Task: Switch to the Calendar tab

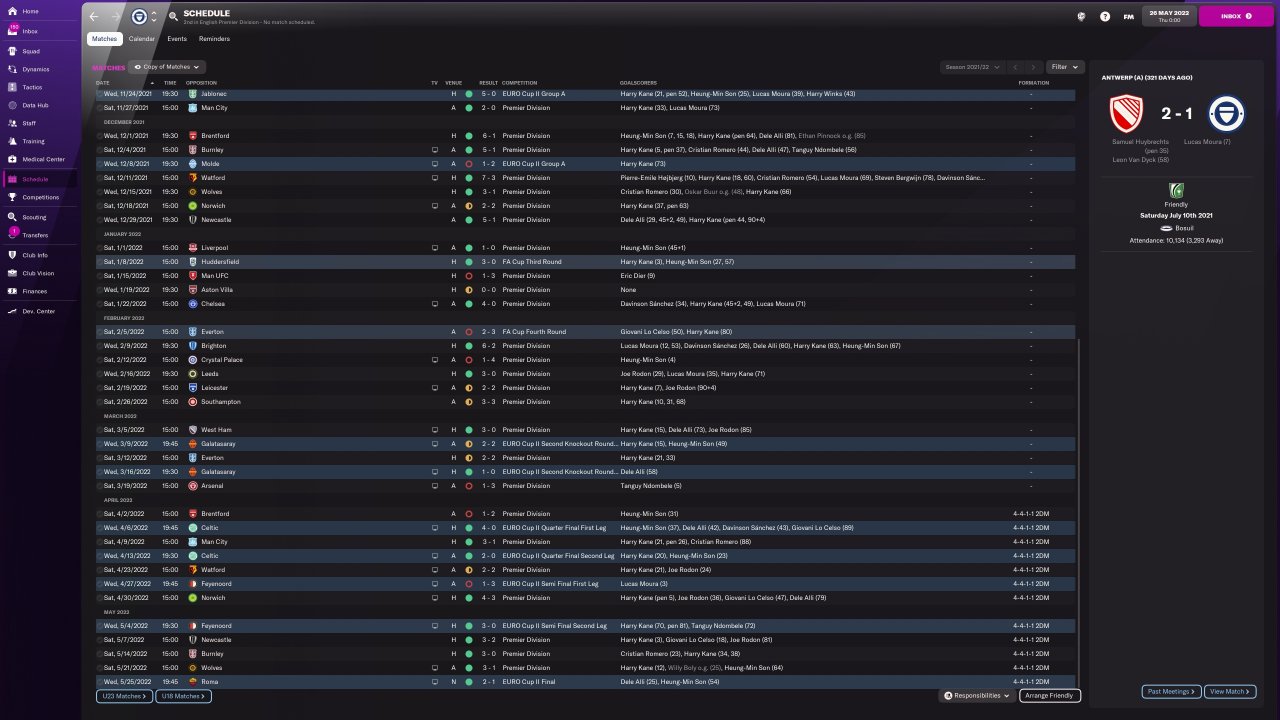Action: 142,39
